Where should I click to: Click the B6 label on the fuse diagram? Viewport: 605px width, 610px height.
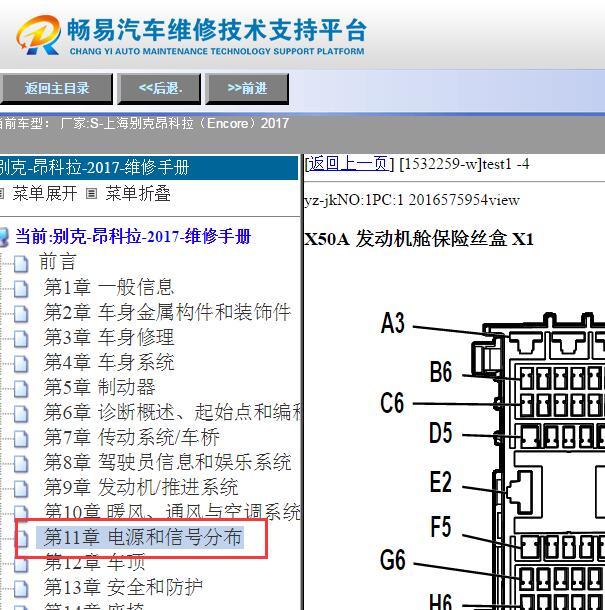click(x=441, y=372)
